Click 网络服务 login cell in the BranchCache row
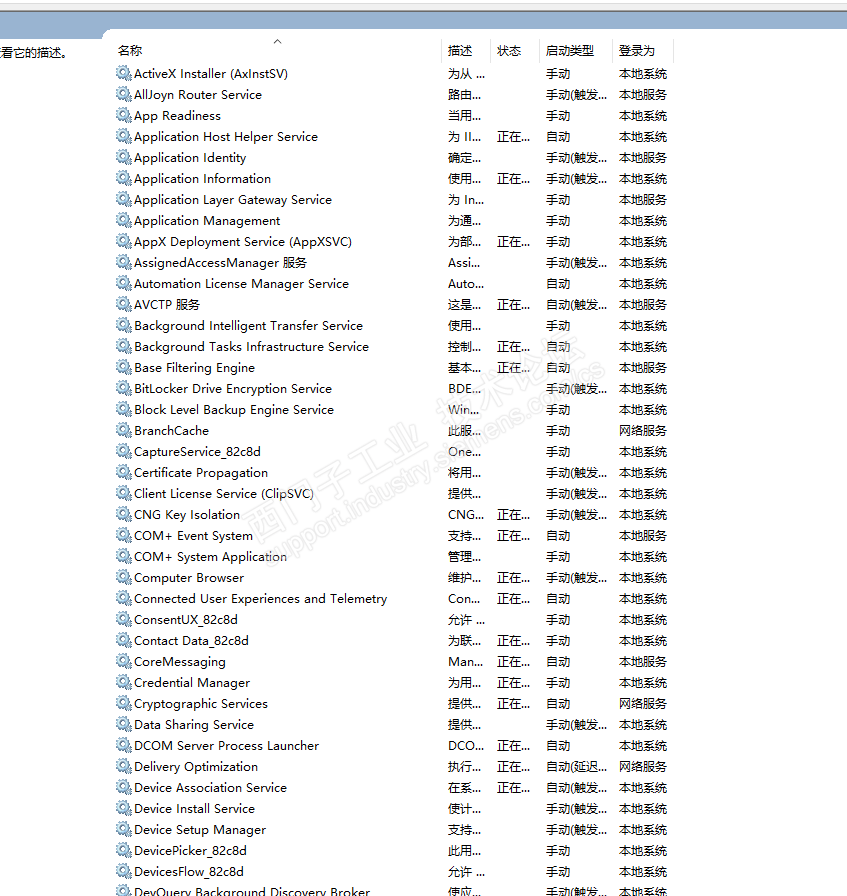This screenshot has width=847, height=896. point(643,430)
